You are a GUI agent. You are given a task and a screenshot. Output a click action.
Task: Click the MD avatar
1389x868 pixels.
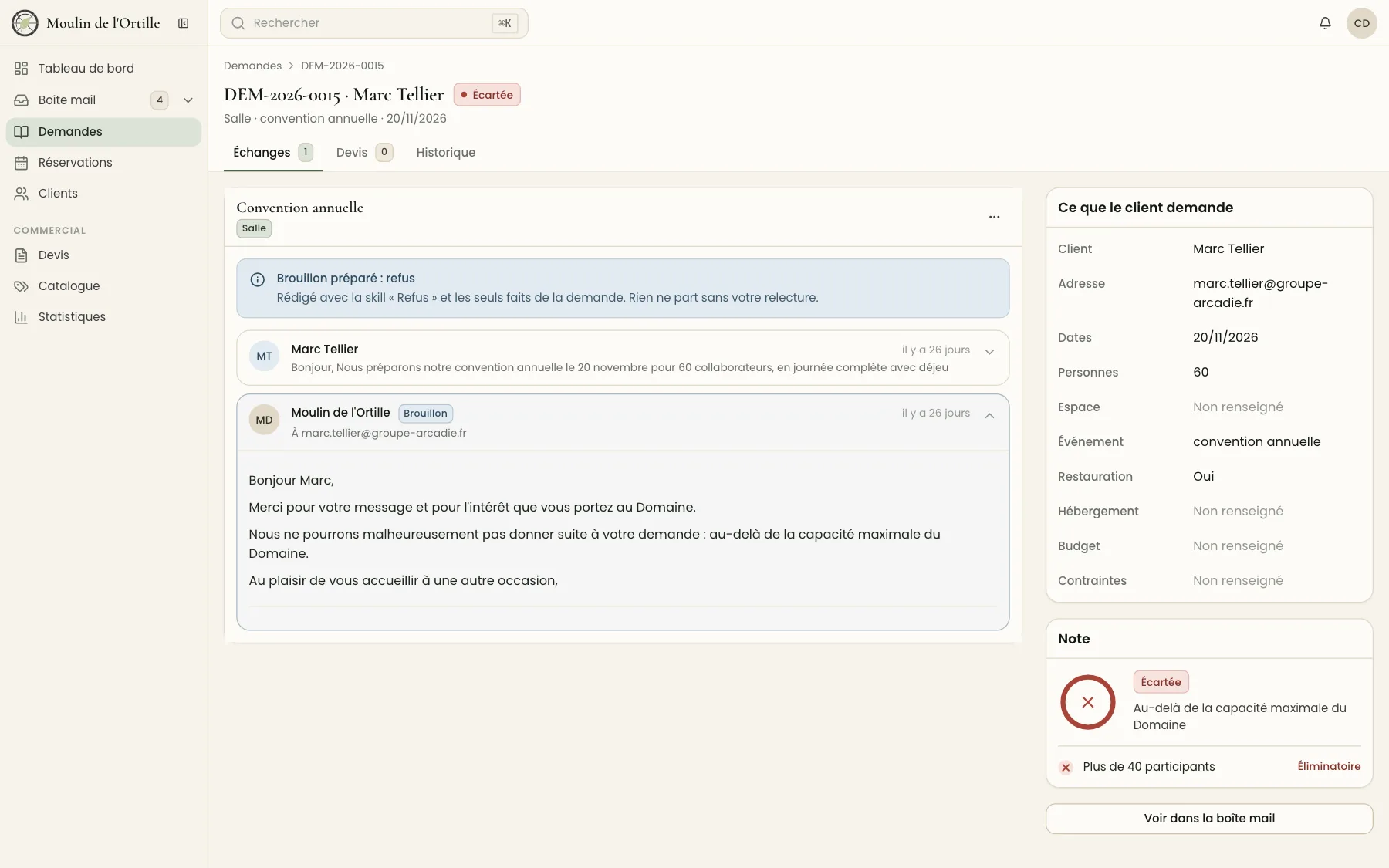264,420
